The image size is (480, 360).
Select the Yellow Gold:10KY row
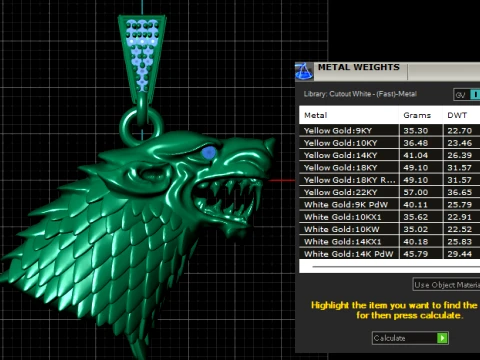390,143
